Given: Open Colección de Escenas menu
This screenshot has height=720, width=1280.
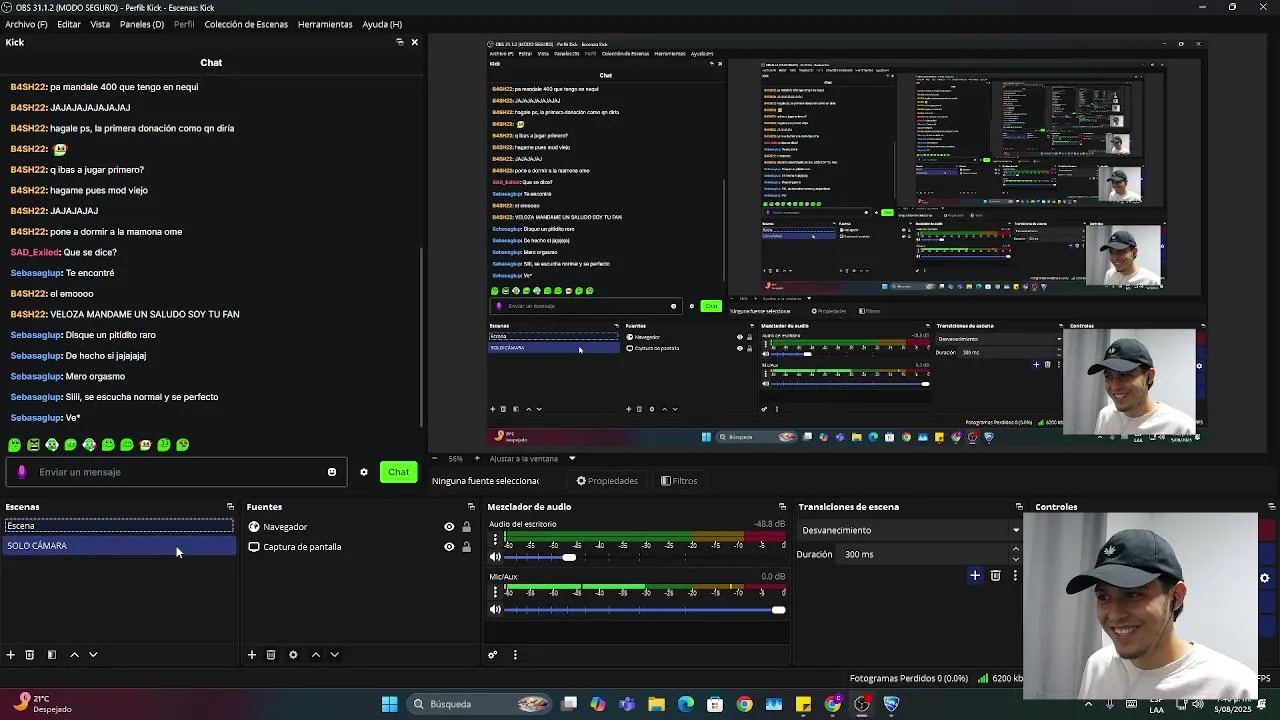Looking at the screenshot, I should 246,24.
